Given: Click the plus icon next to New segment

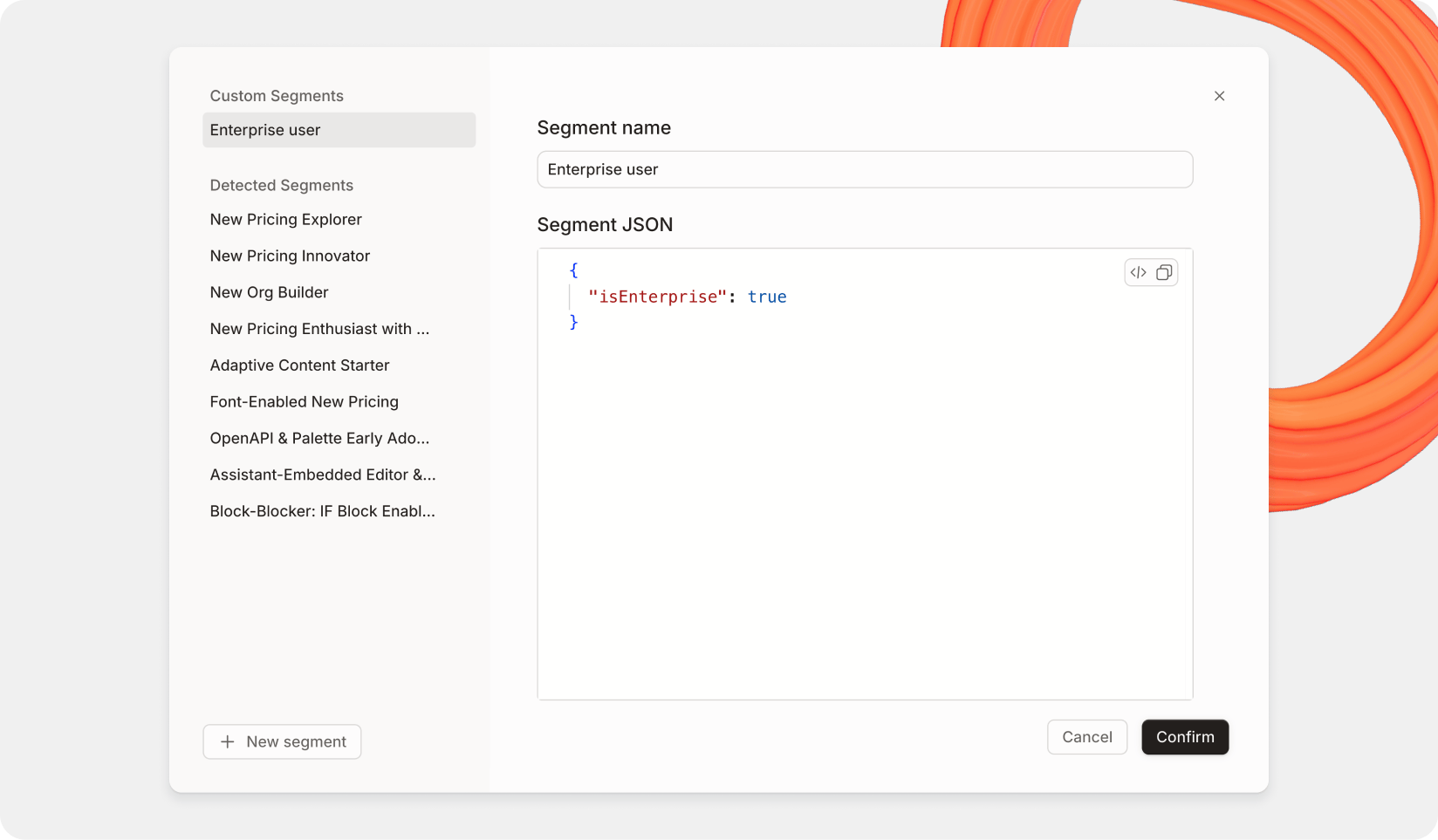Looking at the screenshot, I should point(228,741).
